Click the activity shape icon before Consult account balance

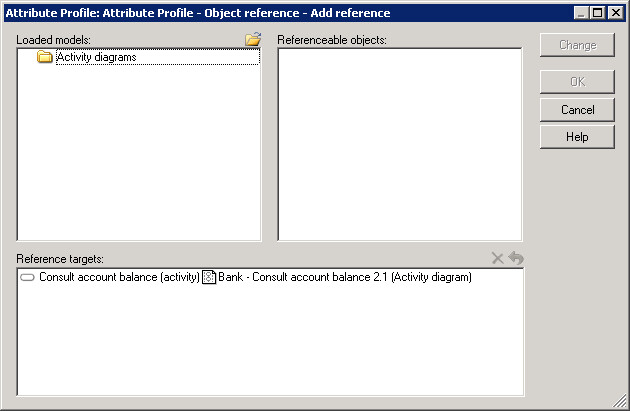(x=27, y=277)
